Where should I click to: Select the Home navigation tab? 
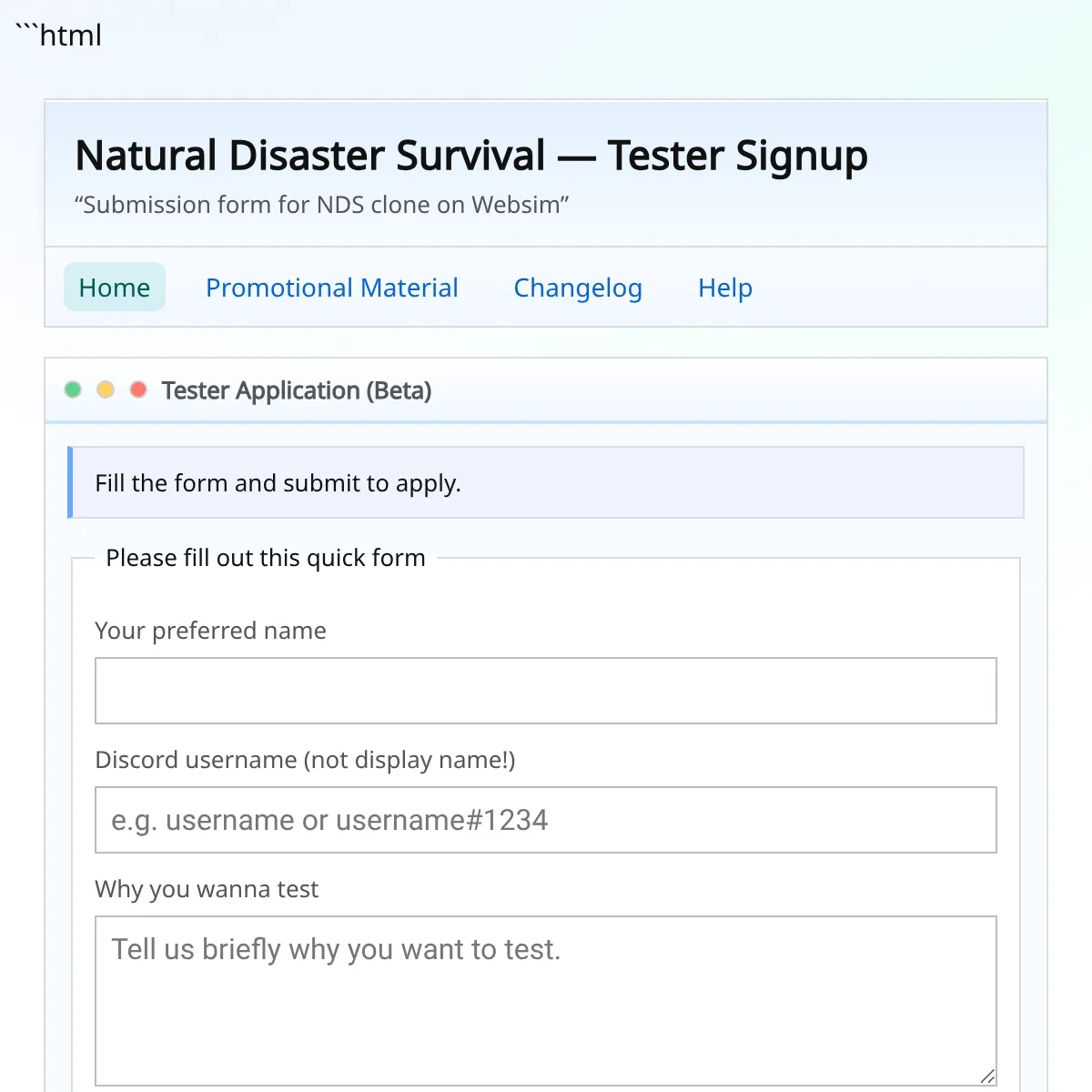tap(115, 288)
